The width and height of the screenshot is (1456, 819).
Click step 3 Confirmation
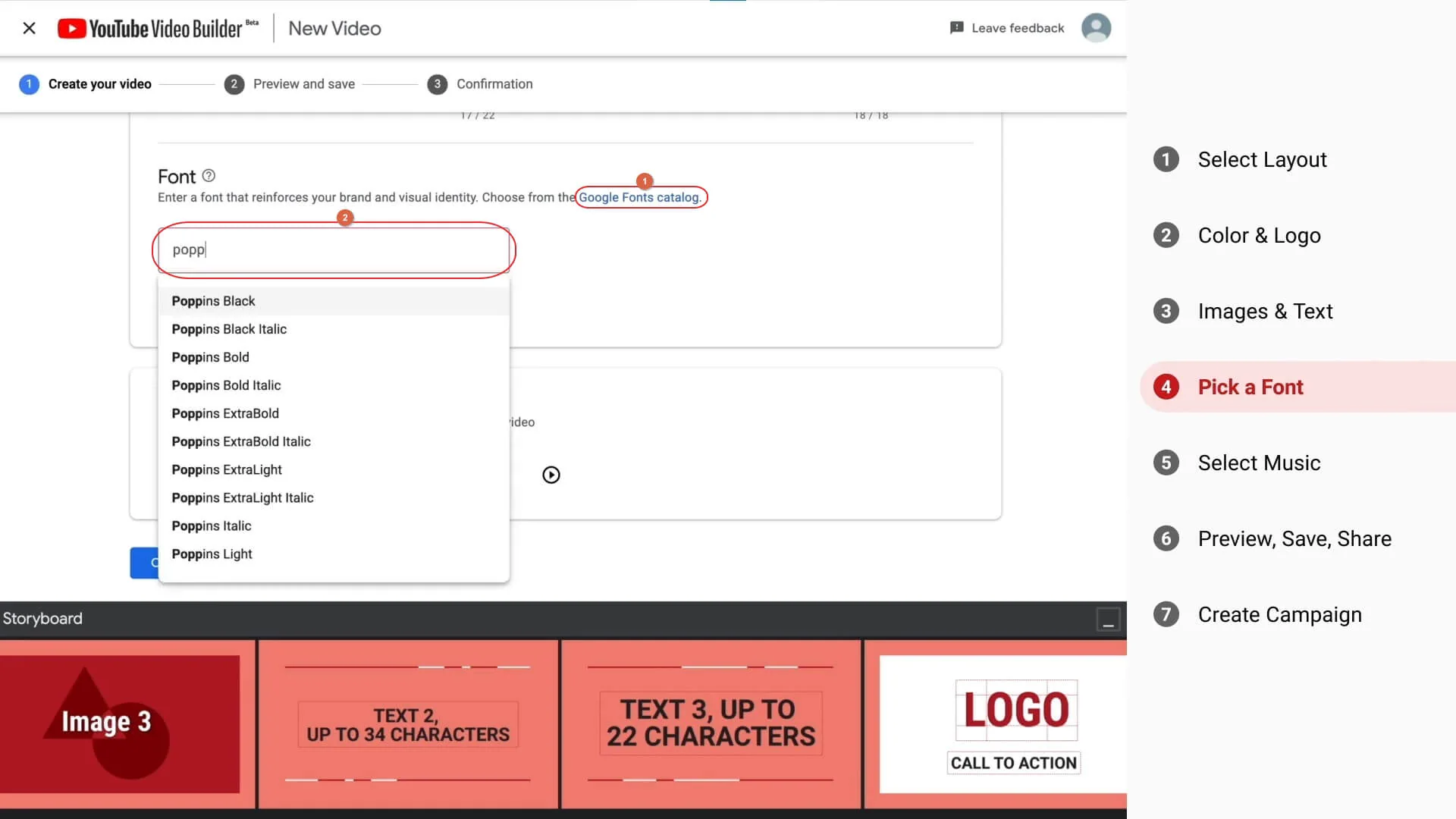pyautogui.click(x=494, y=84)
